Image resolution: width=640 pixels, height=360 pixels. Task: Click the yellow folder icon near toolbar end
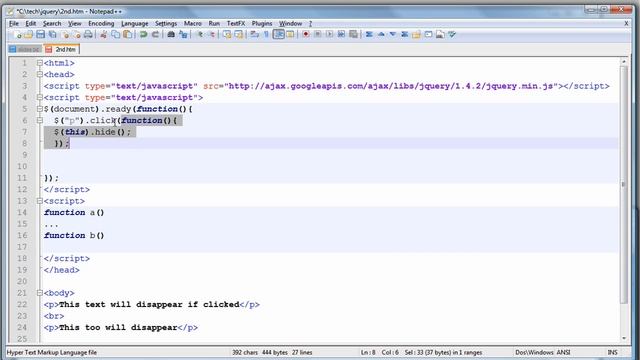tap(416, 35)
